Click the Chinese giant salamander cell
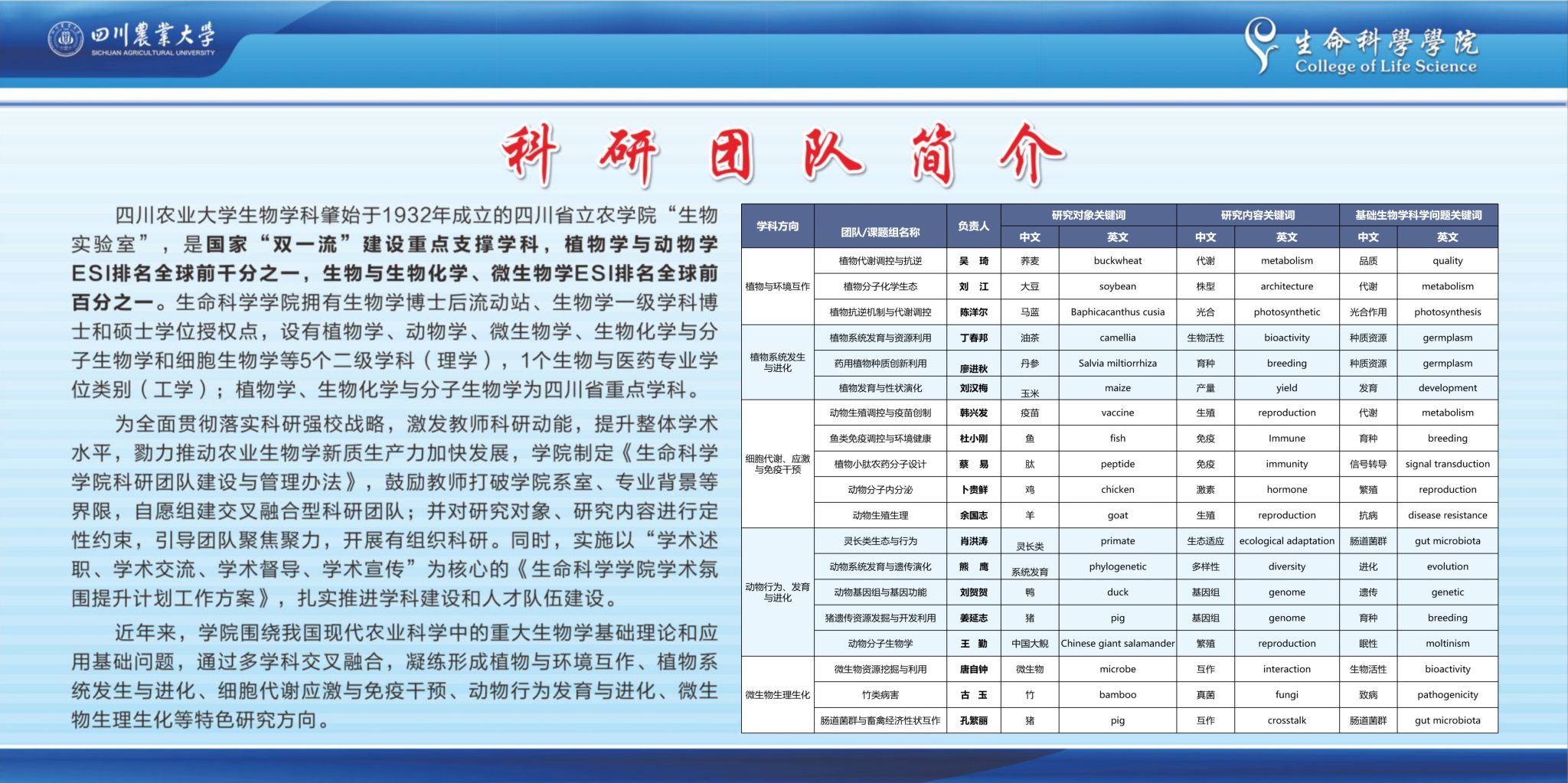The height and width of the screenshot is (783, 1568). coord(1117,644)
